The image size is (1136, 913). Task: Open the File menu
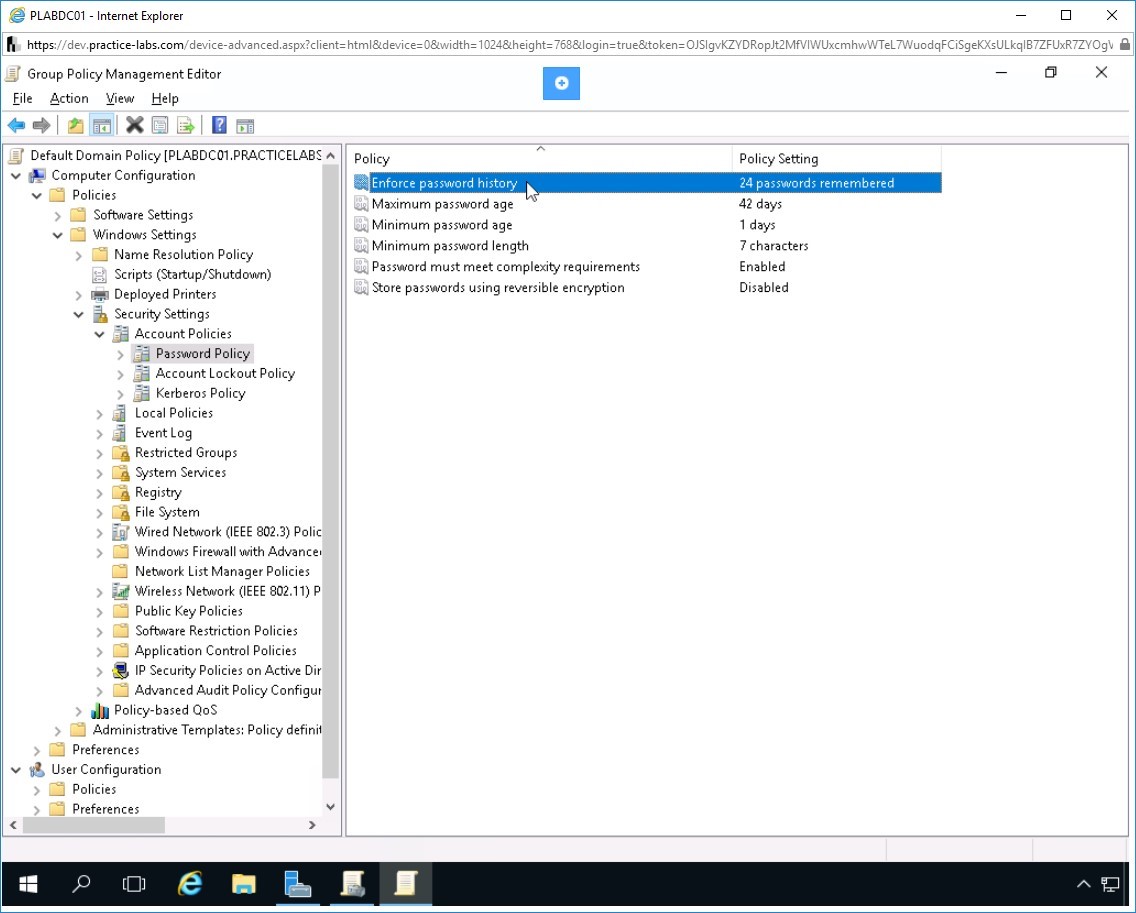[22, 99]
